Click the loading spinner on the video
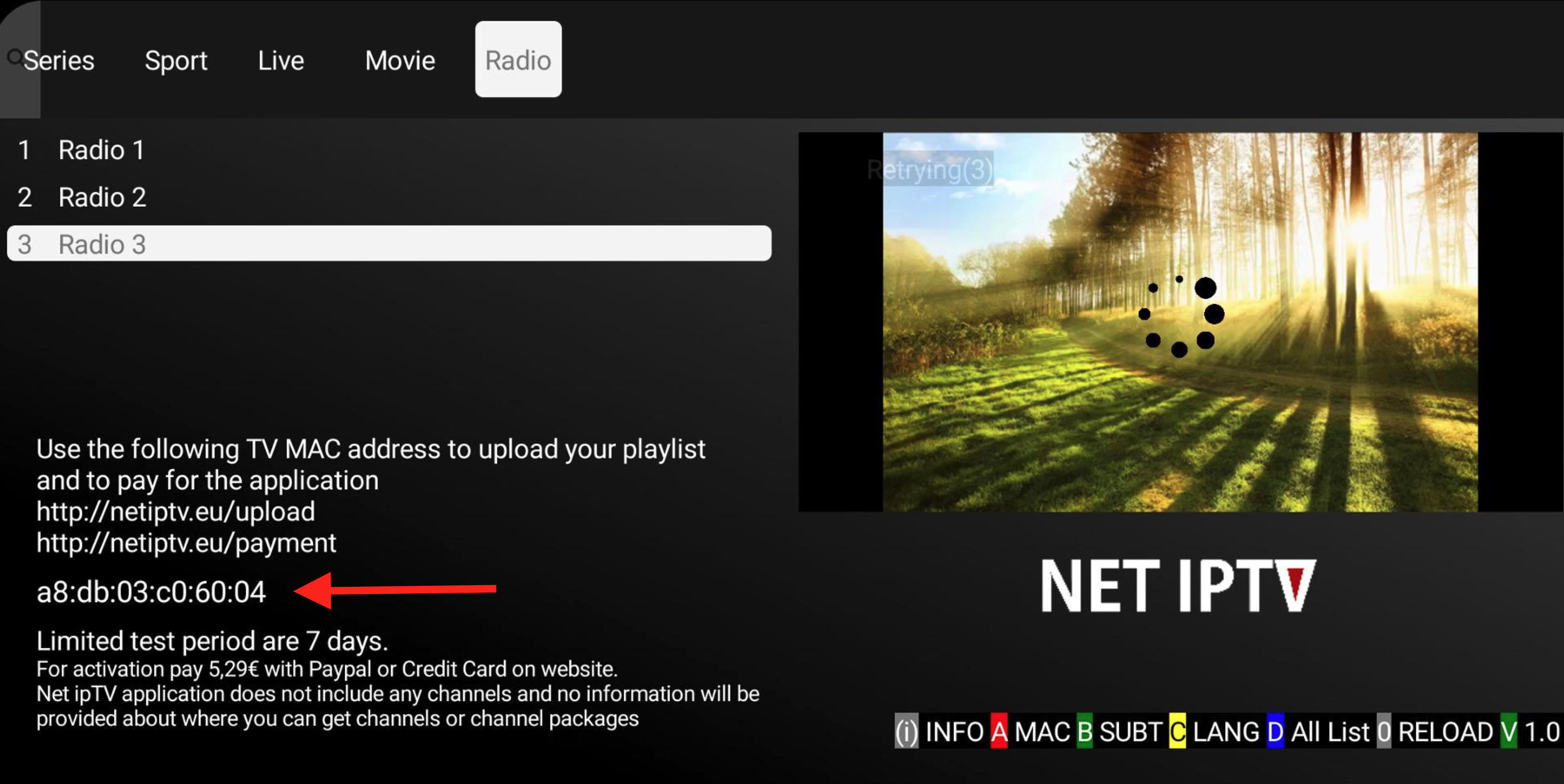Viewport: 1564px width, 784px height. (x=1181, y=316)
